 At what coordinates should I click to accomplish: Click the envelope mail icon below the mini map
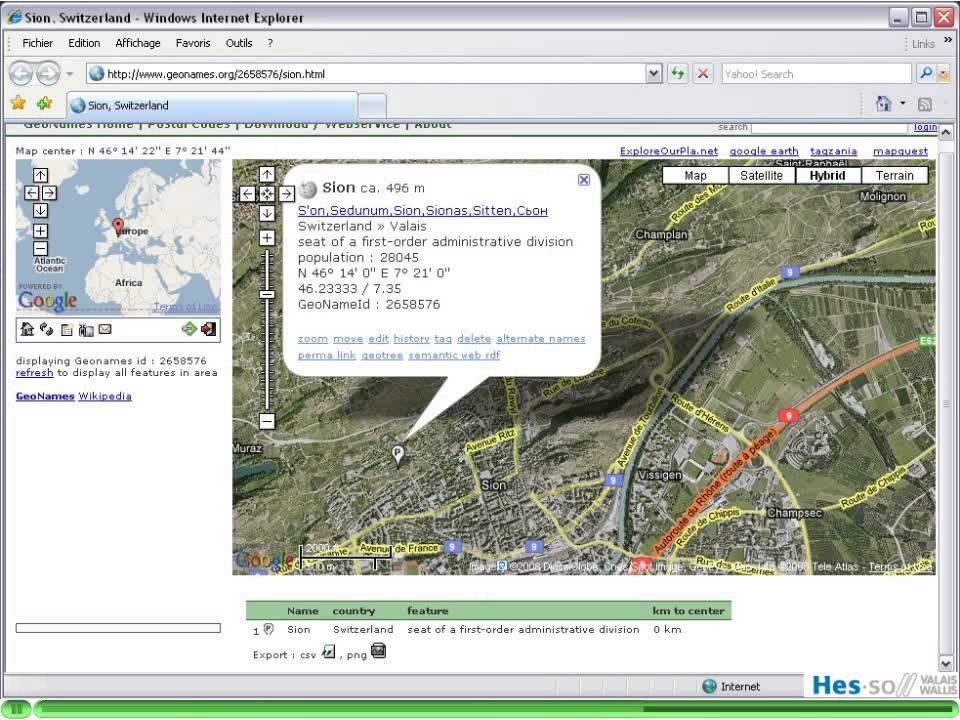click(105, 329)
